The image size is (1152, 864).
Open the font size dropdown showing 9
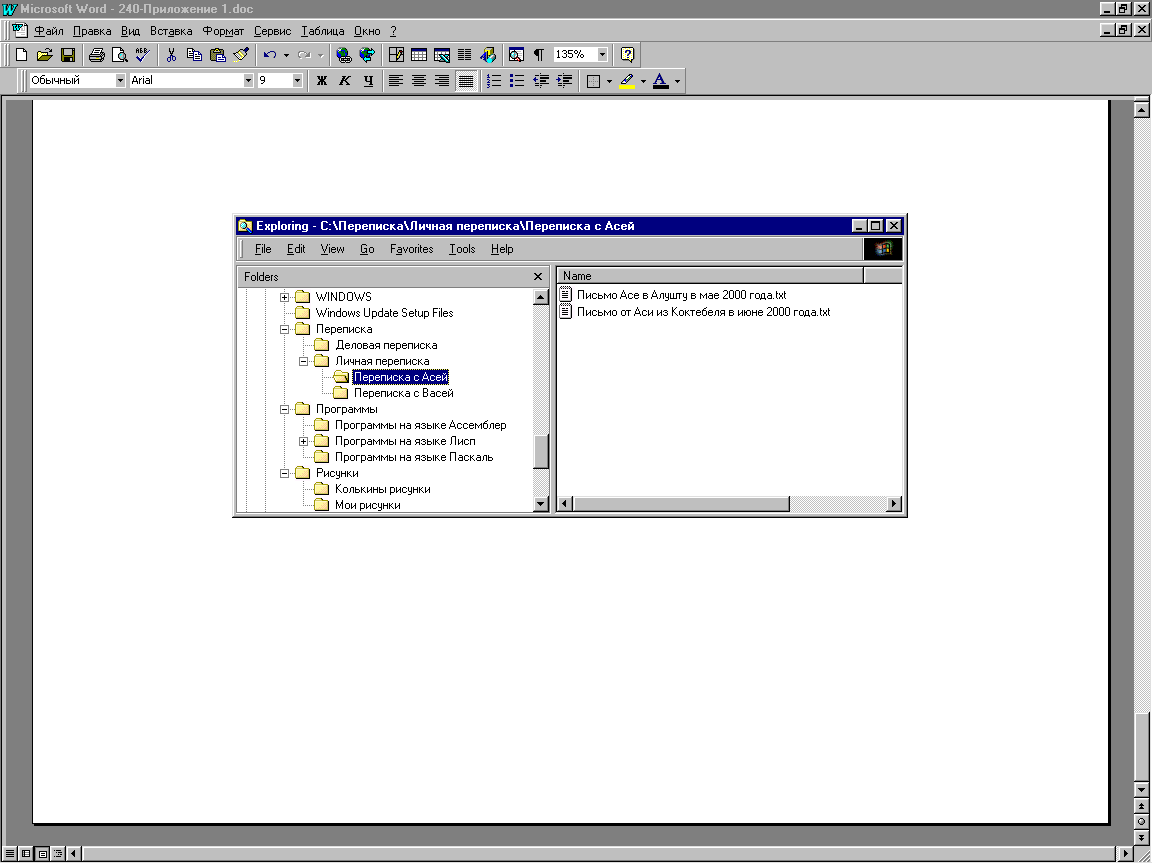298,81
